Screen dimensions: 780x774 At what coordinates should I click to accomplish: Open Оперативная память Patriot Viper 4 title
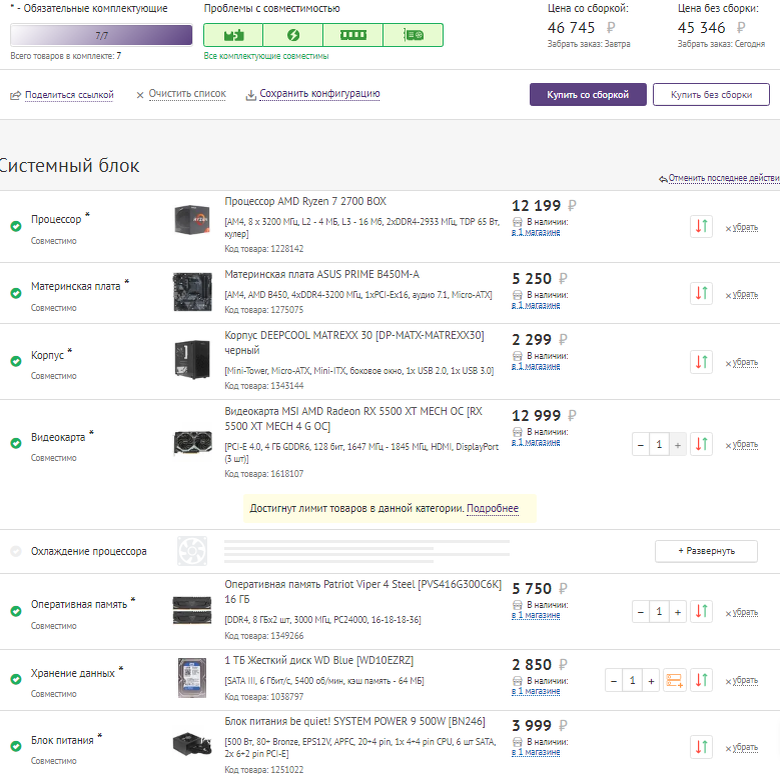point(363,592)
